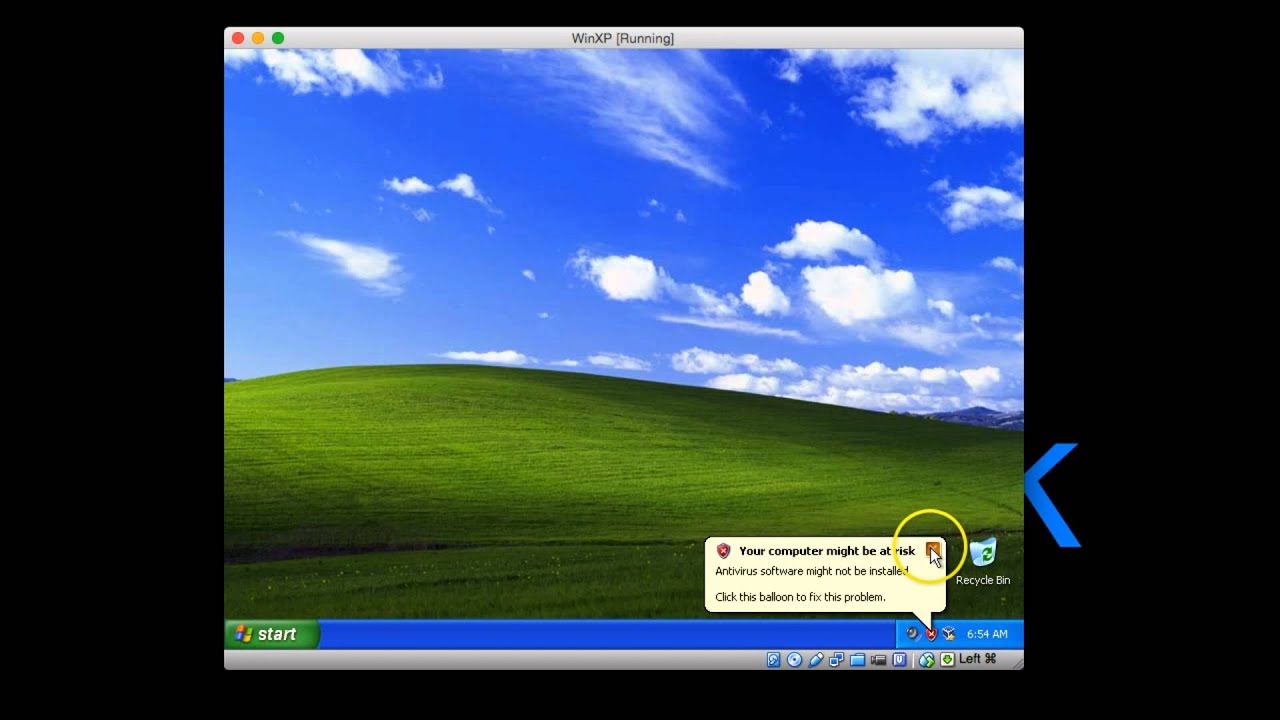Image resolution: width=1280 pixels, height=720 pixels.
Task: Close the WinXP window with red button
Action: [238, 38]
